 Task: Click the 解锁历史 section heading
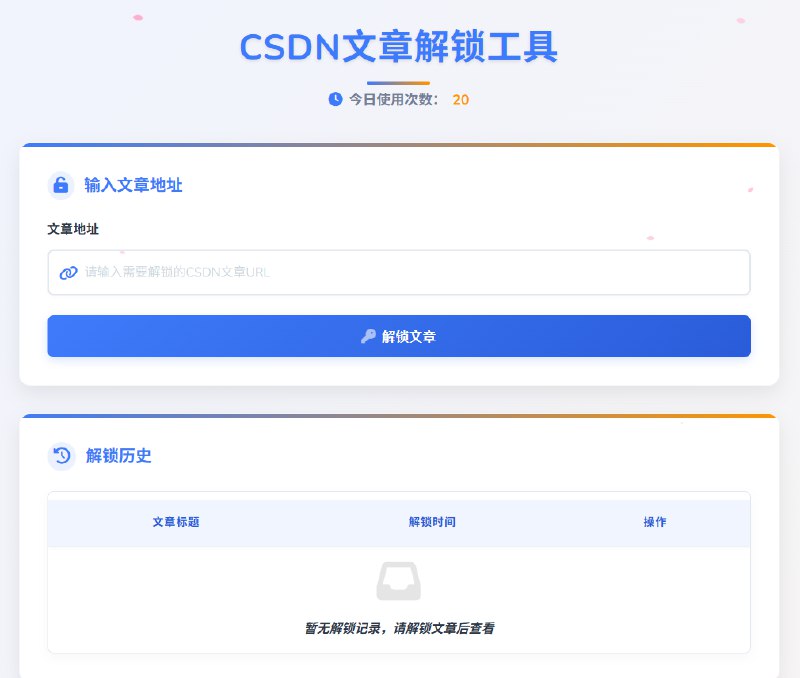pyautogui.click(x=118, y=457)
